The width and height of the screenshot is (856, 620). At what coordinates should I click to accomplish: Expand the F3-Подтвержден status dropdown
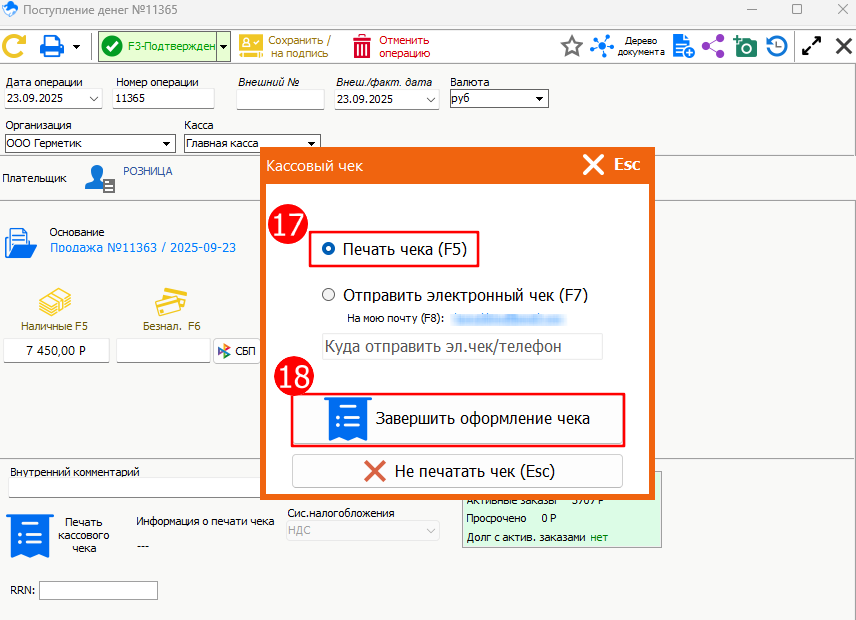click(x=224, y=46)
